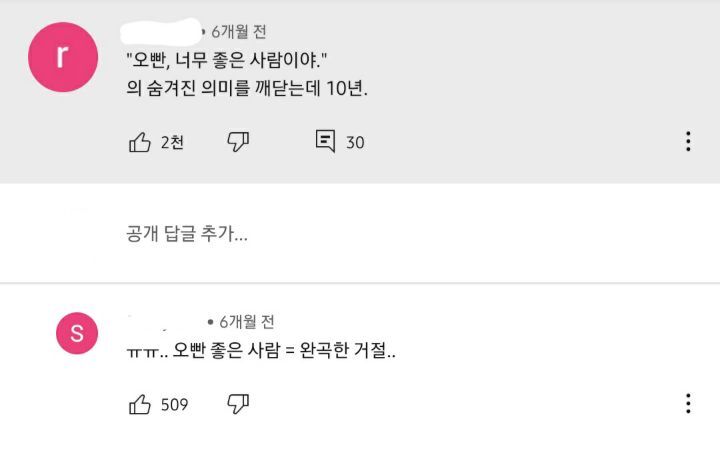The width and height of the screenshot is (720, 455).
Task: Dislike the reply from user S
Action: point(238,404)
